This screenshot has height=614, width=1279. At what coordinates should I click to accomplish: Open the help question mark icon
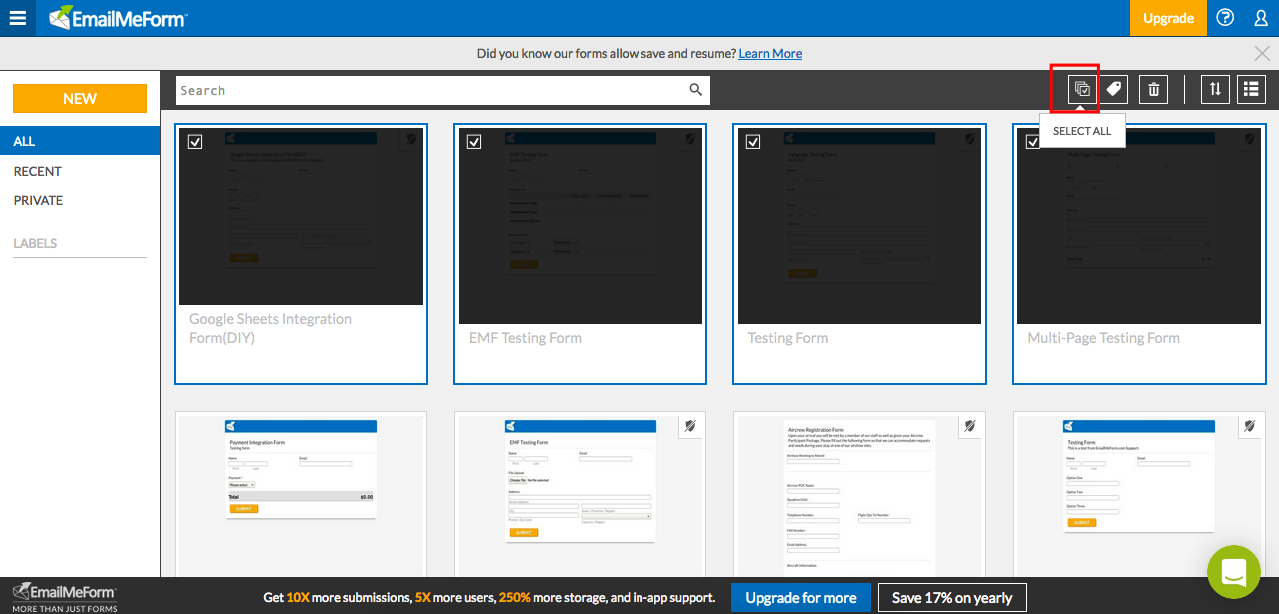[x=1225, y=18]
